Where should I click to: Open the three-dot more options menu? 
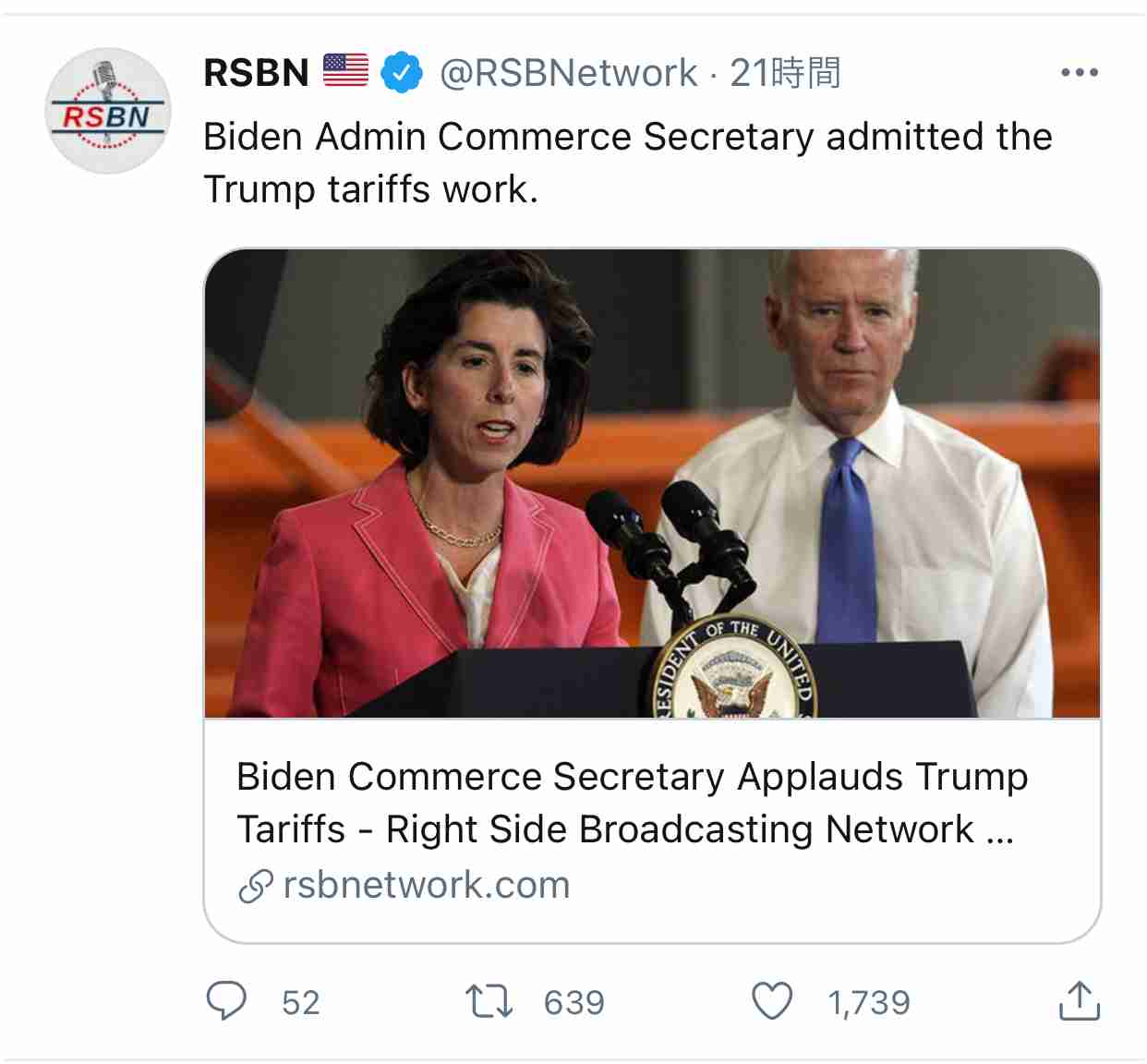pyautogui.click(x=1079, y=72)
